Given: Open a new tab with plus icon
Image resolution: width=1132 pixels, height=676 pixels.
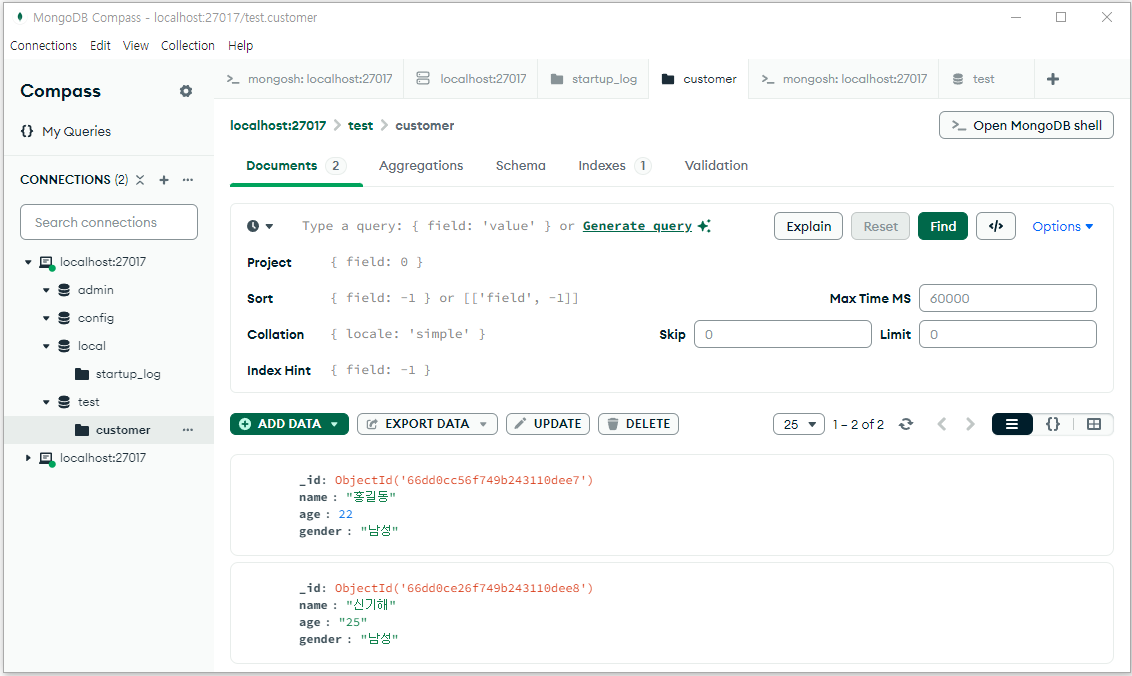Looking at the screenshot, I should pyautogui.click(x=1052, y=79).
